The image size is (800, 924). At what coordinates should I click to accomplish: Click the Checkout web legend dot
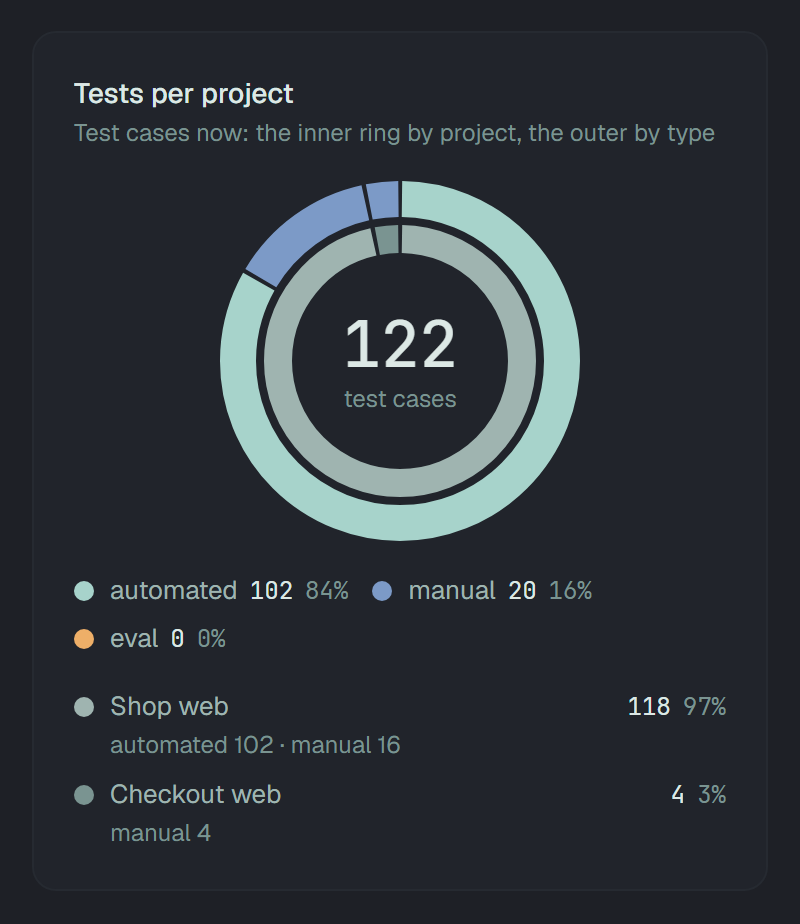84,794
